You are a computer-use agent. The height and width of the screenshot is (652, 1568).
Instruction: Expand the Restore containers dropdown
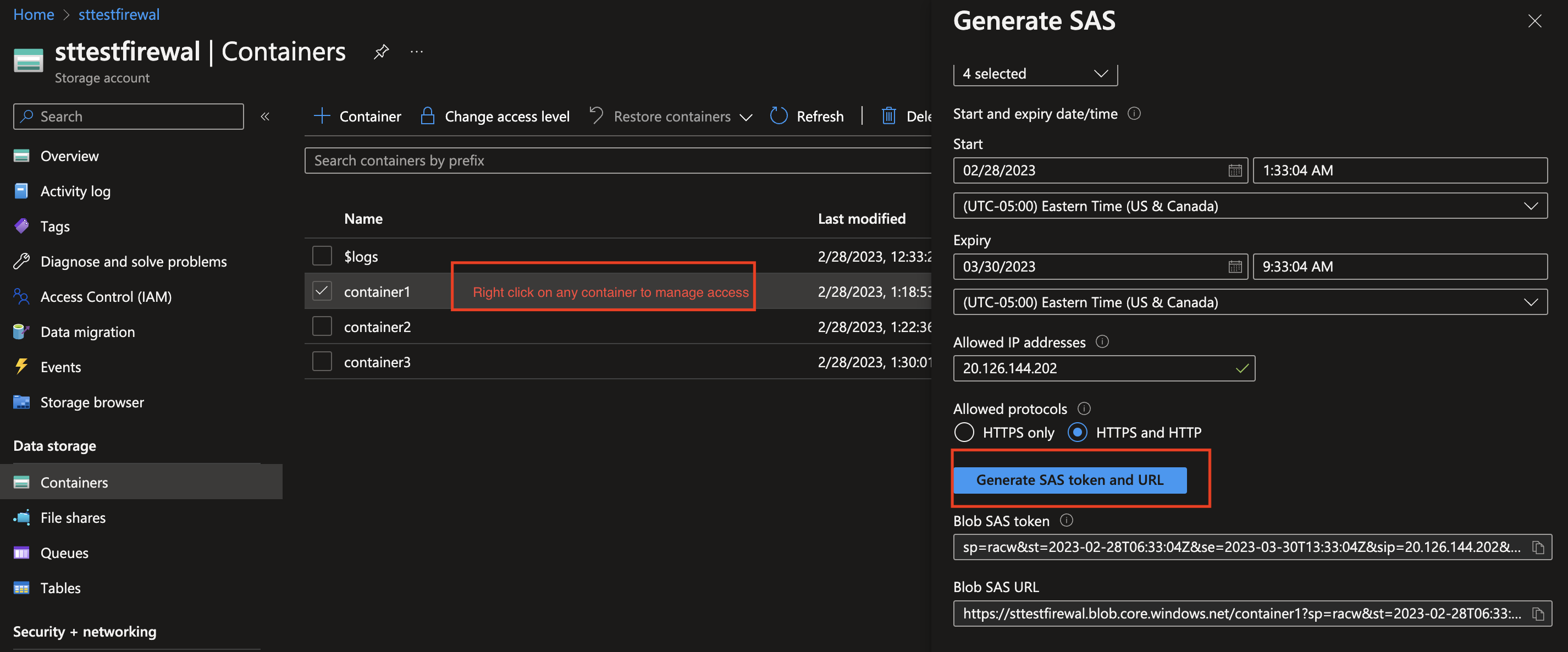tap(746, 117)
